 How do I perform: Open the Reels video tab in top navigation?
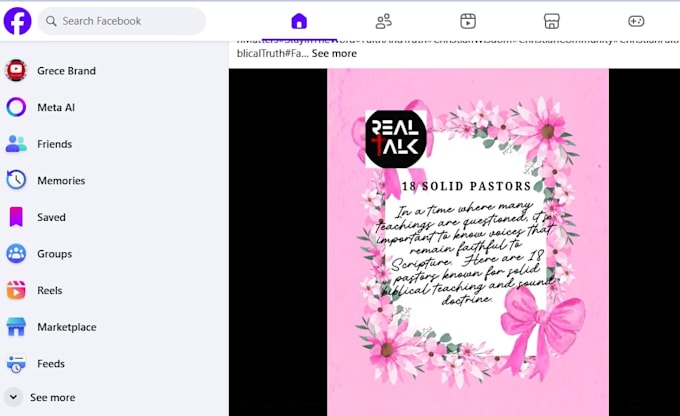pos(468,21)
